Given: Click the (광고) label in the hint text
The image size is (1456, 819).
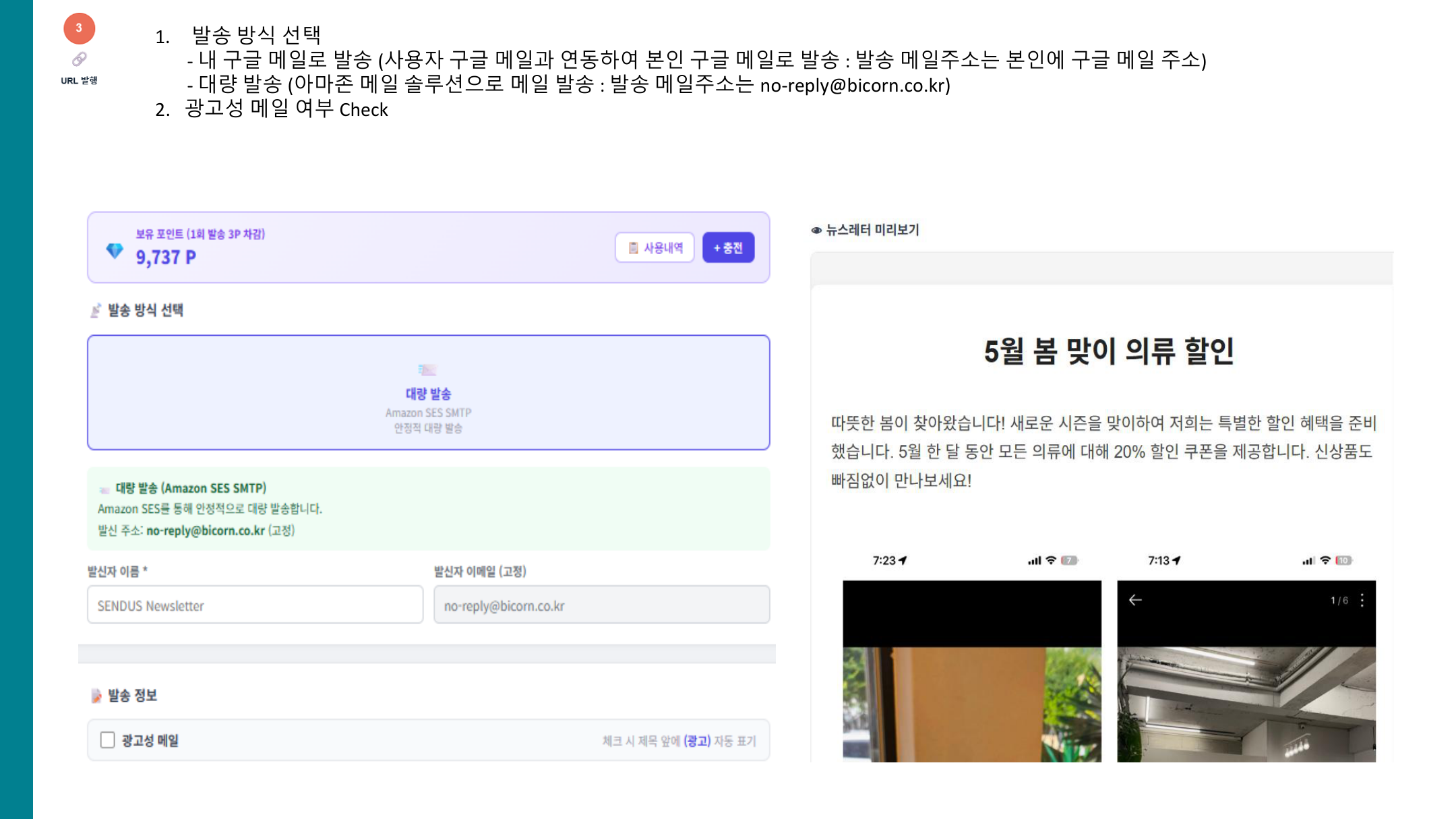Looking at the screenshot, I should 697,741.
